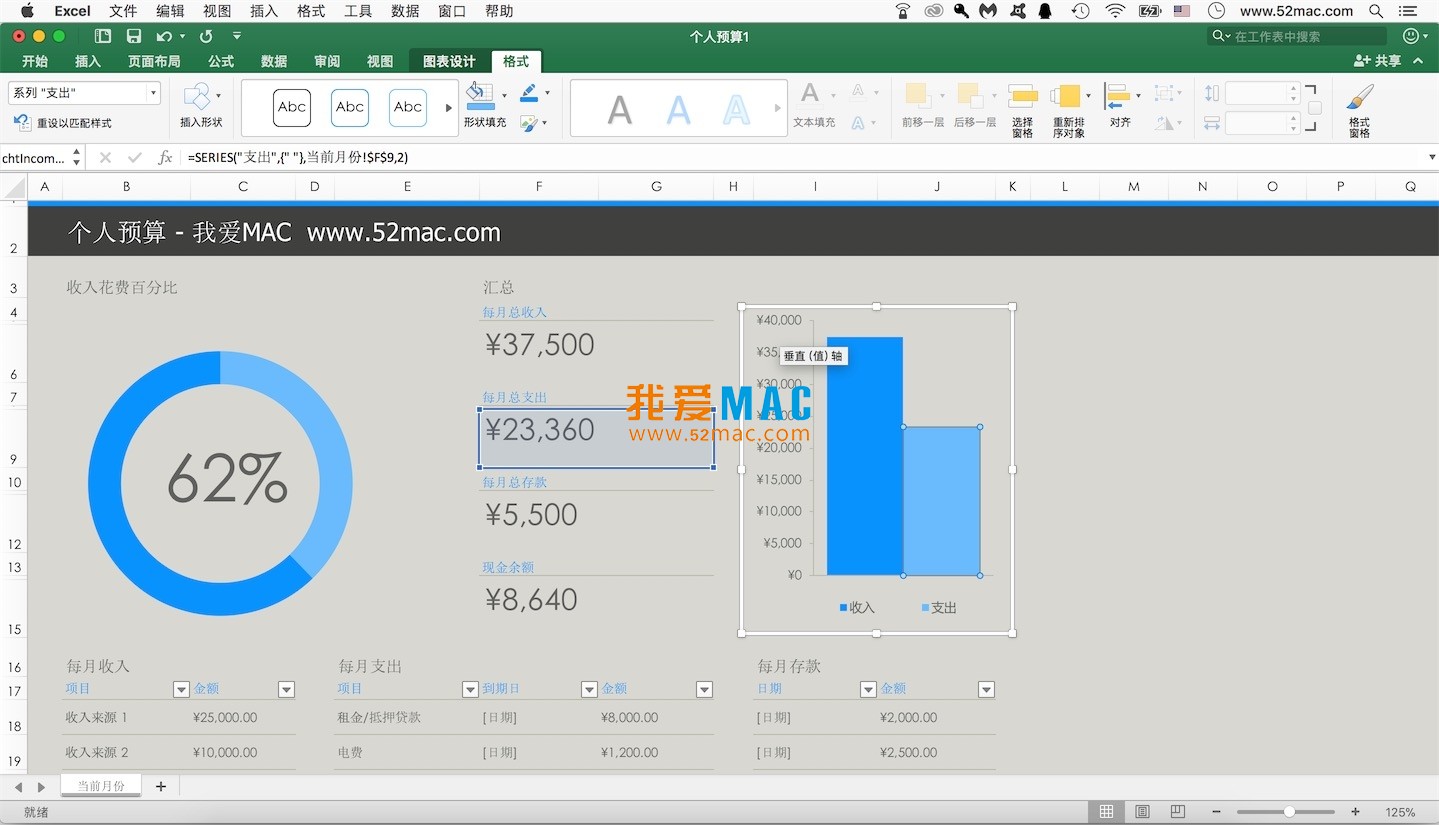Select column F header

tap(539, 186)
